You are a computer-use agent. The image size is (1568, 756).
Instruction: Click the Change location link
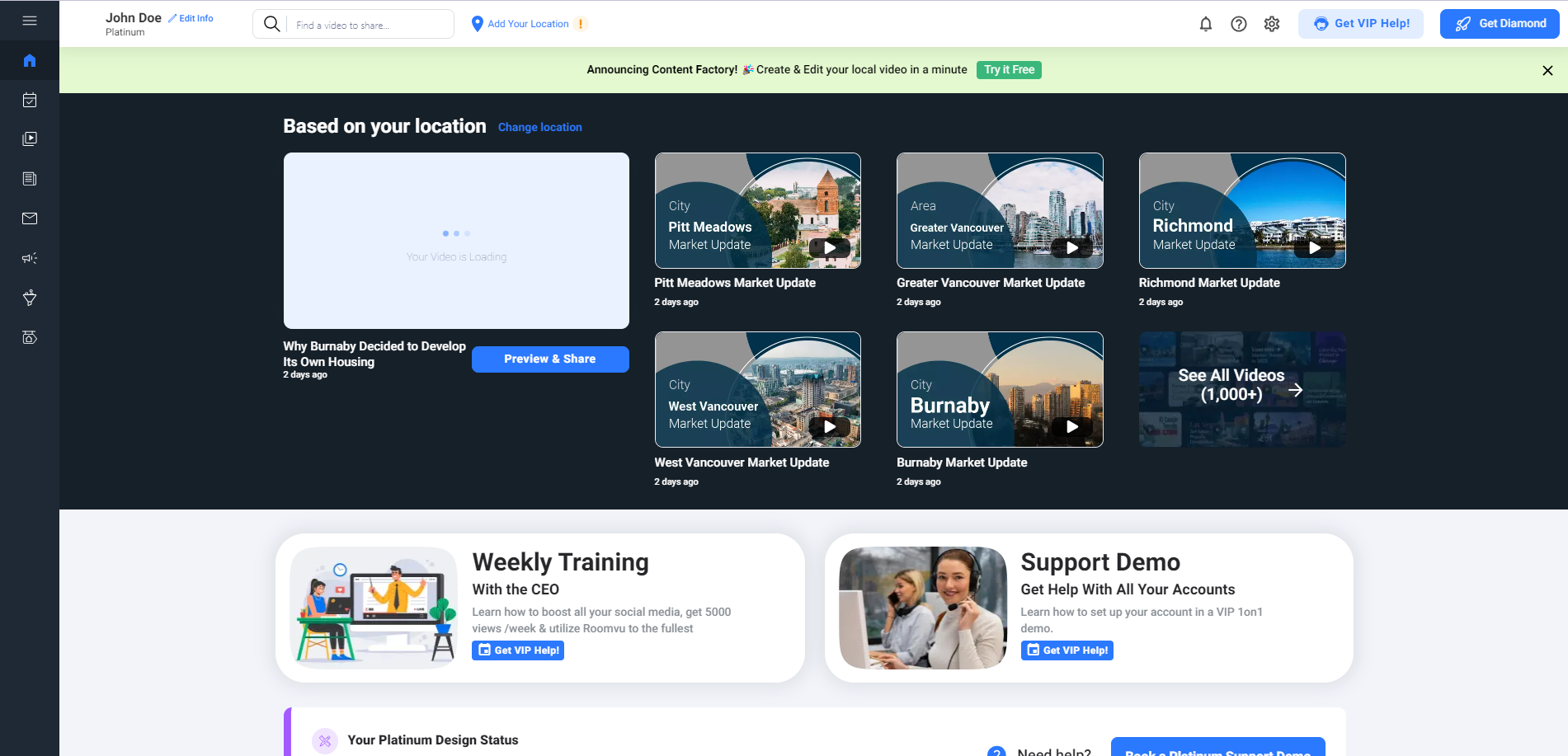click(x=539, y=127)
